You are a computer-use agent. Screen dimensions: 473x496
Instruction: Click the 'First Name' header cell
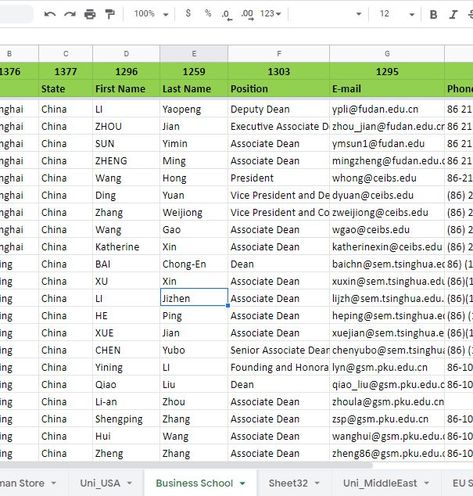[126, 89]
